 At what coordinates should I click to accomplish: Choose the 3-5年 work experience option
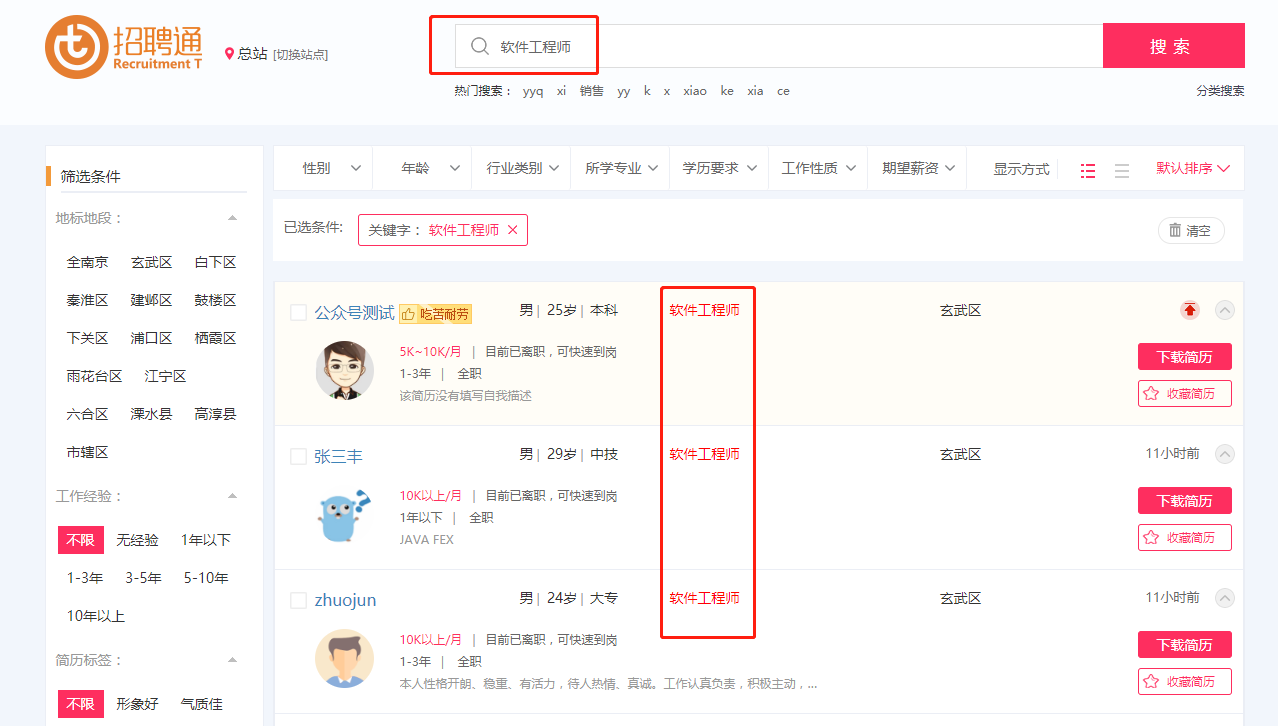[143, 578]
